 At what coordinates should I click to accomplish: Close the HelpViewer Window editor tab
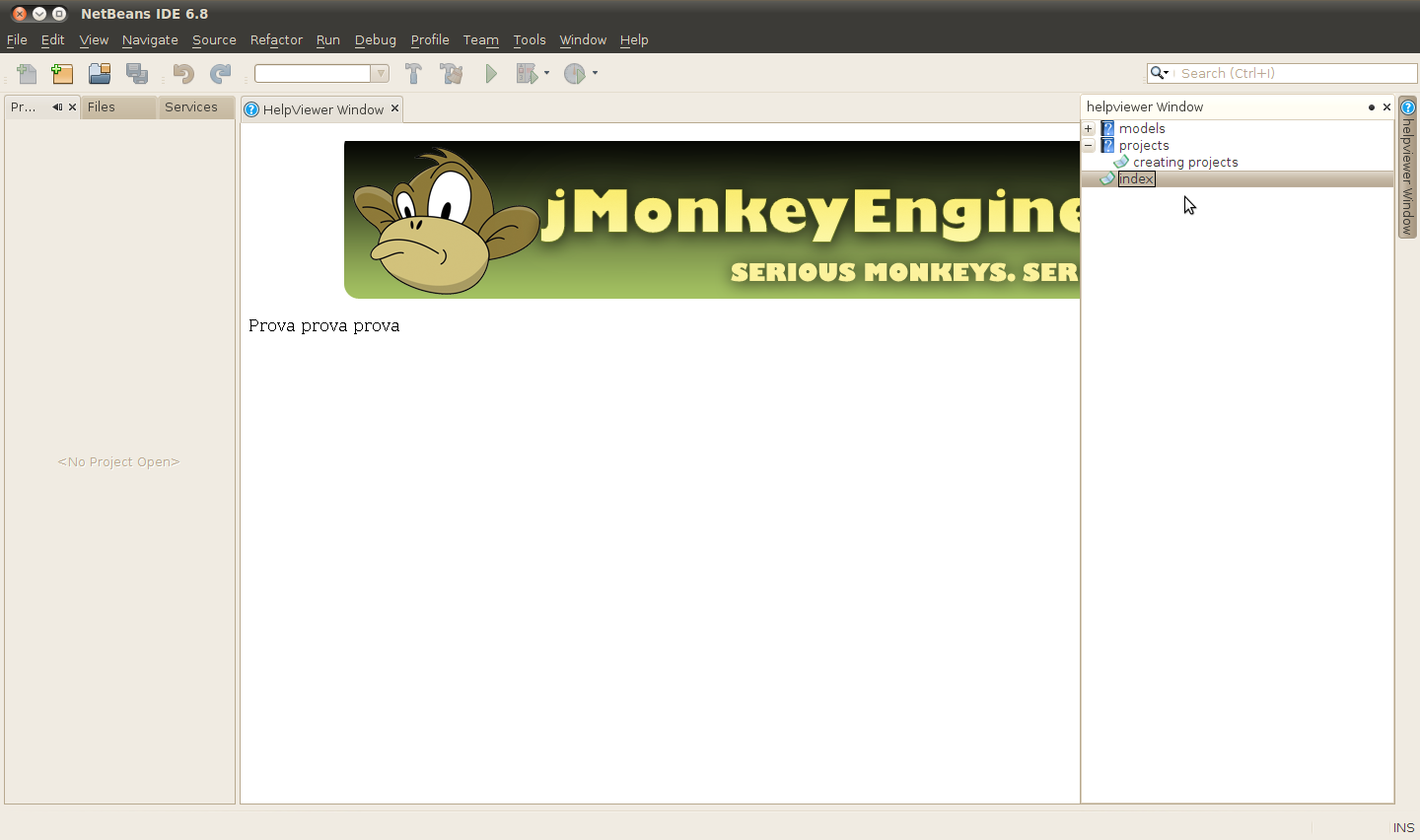tap(394, 108)
